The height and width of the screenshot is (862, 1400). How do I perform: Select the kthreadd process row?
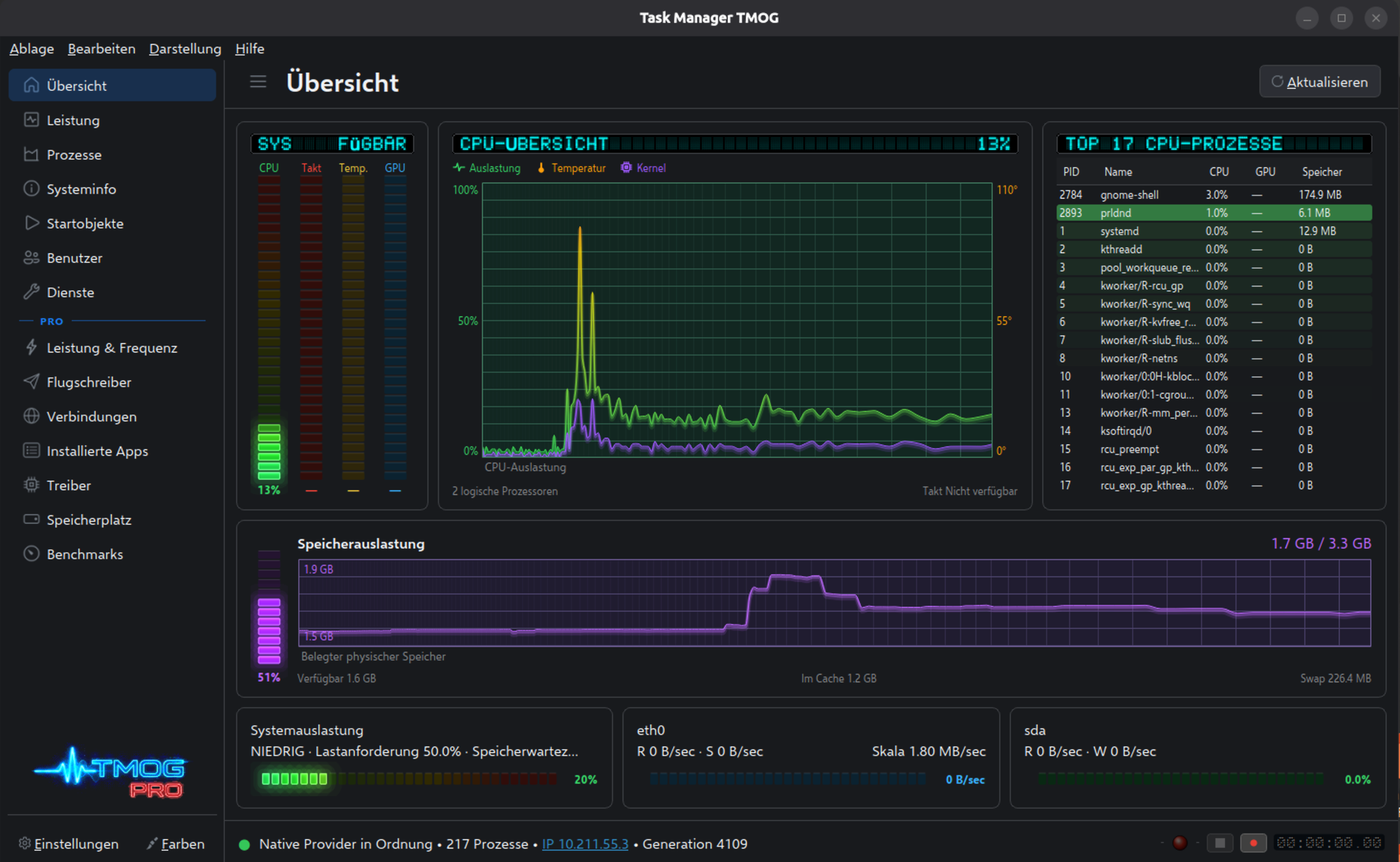point(1214,249)
